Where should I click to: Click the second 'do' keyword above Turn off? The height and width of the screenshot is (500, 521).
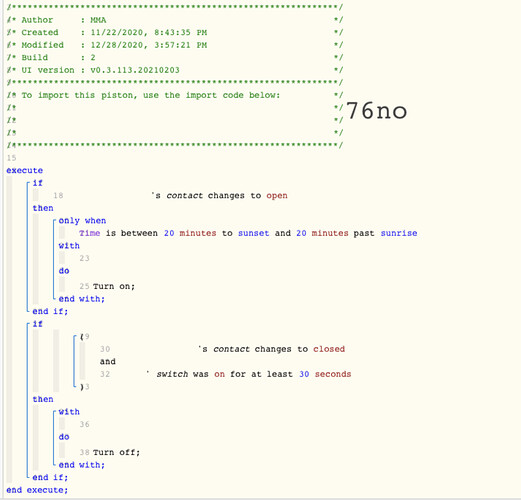pyautogui.click(x=64, y=437)
